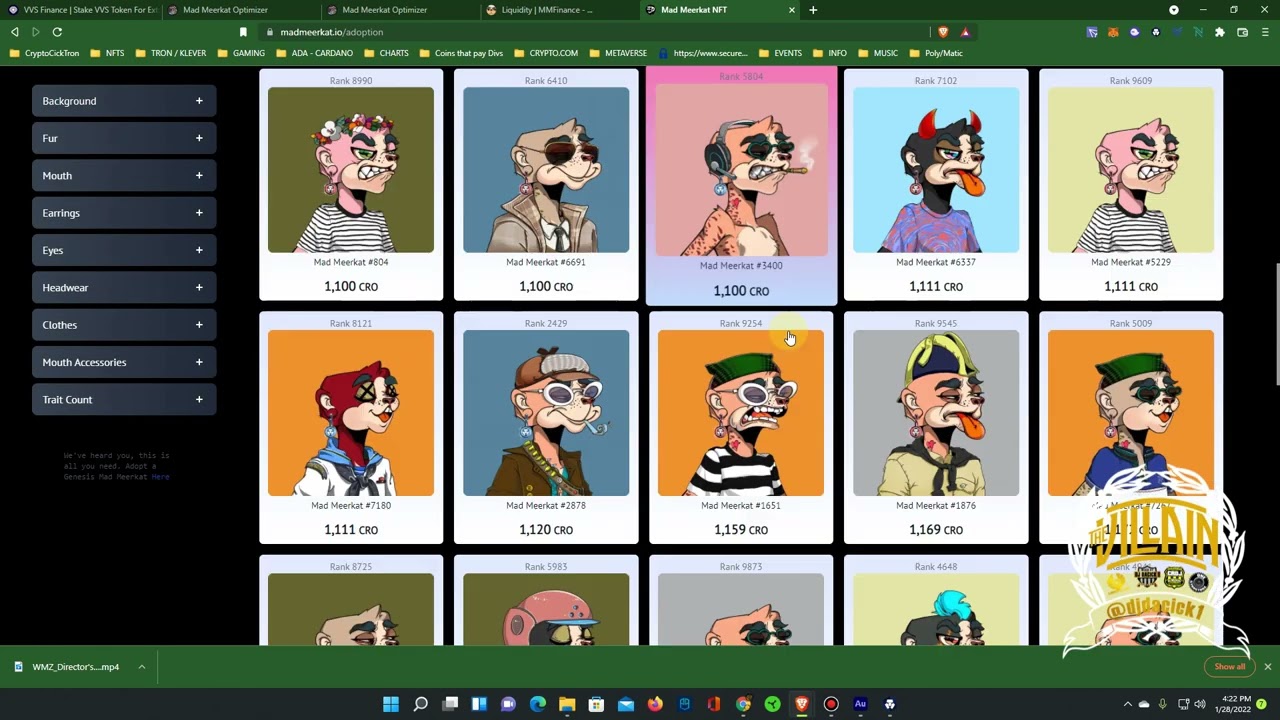
Task: Expand the Headwear filter
Action: coord(124,288)
